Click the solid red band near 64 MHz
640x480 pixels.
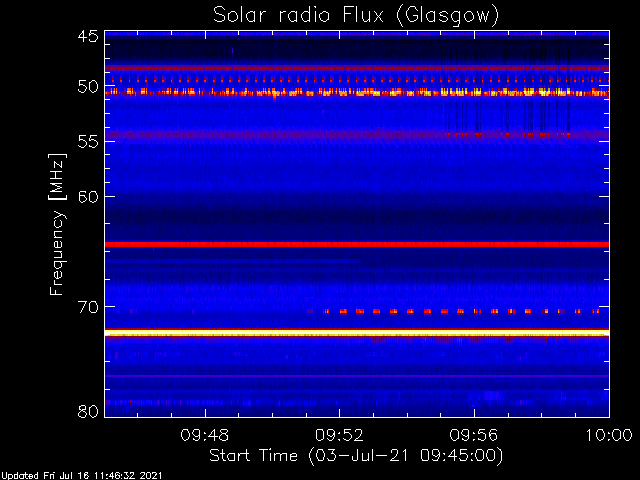(357, 244)
